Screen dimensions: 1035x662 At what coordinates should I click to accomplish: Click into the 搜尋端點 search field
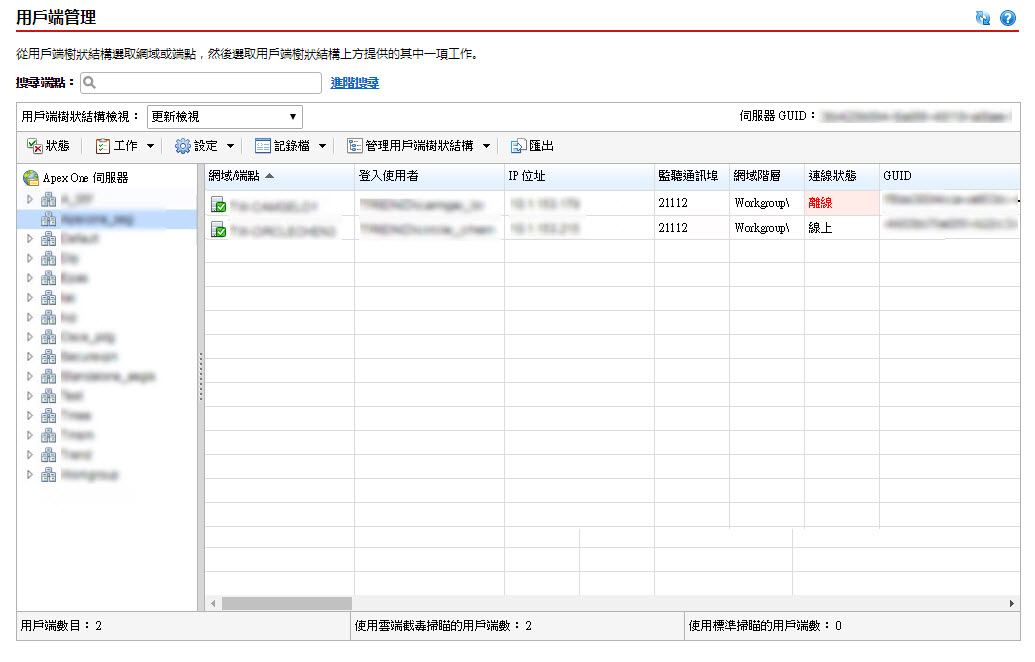pos(206,83)
